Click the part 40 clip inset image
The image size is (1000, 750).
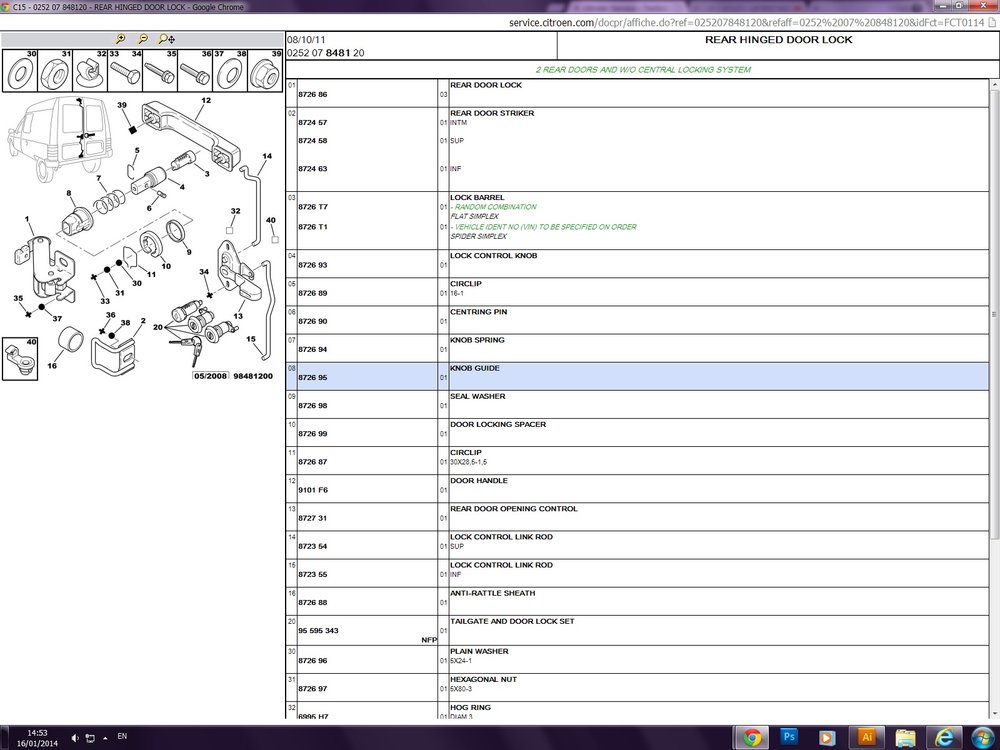pyautogui.click(x=20, y=359)
